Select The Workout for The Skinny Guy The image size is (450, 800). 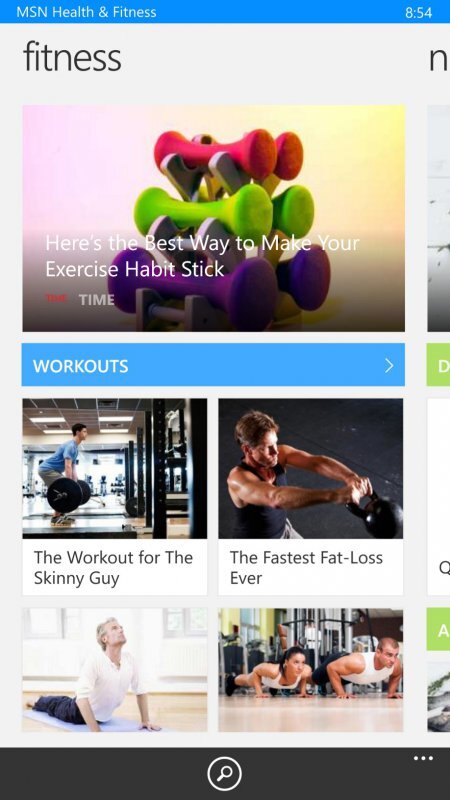(113, 567)
